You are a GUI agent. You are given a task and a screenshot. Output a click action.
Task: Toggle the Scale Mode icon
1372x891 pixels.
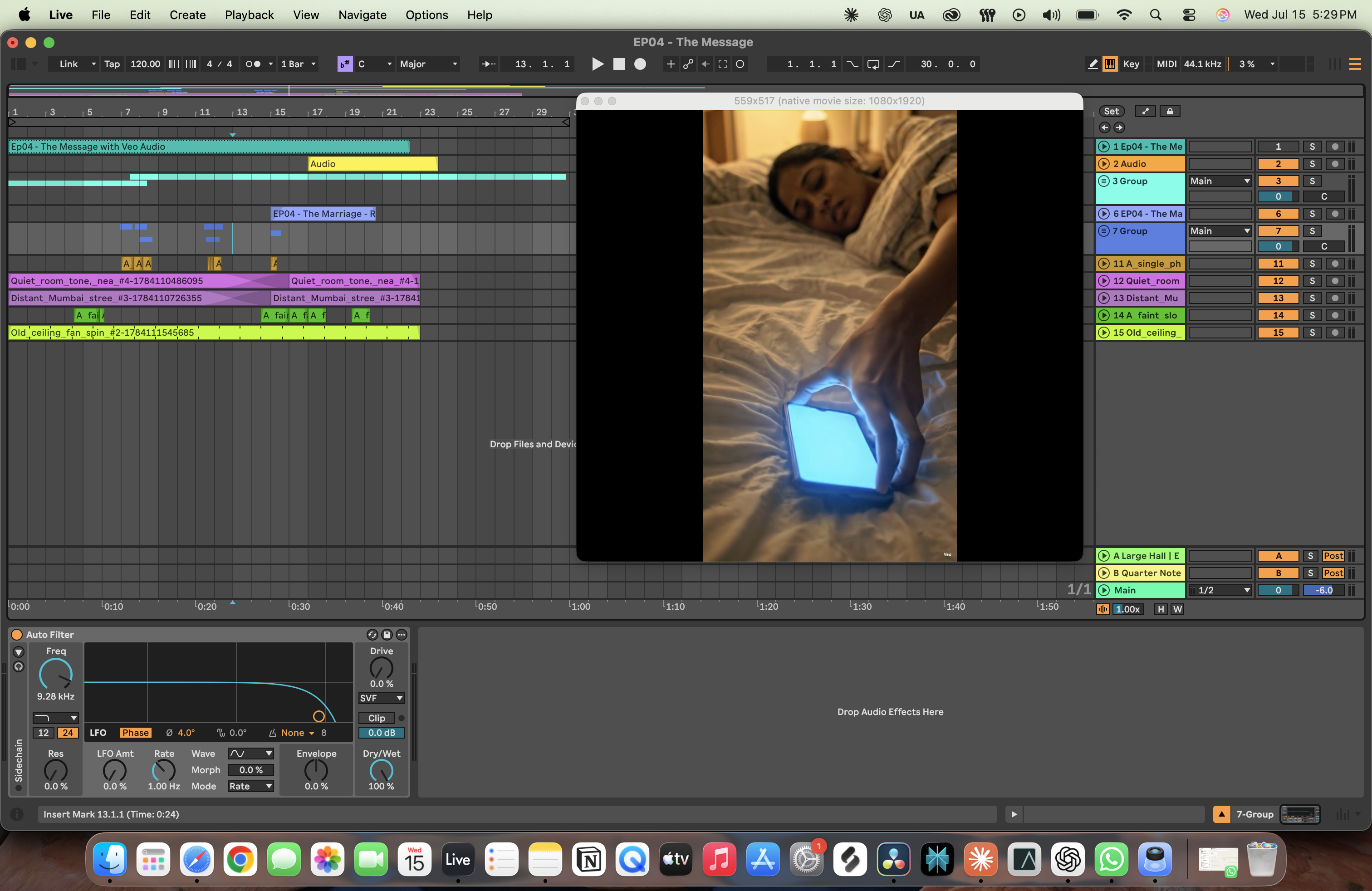point(345,64)
